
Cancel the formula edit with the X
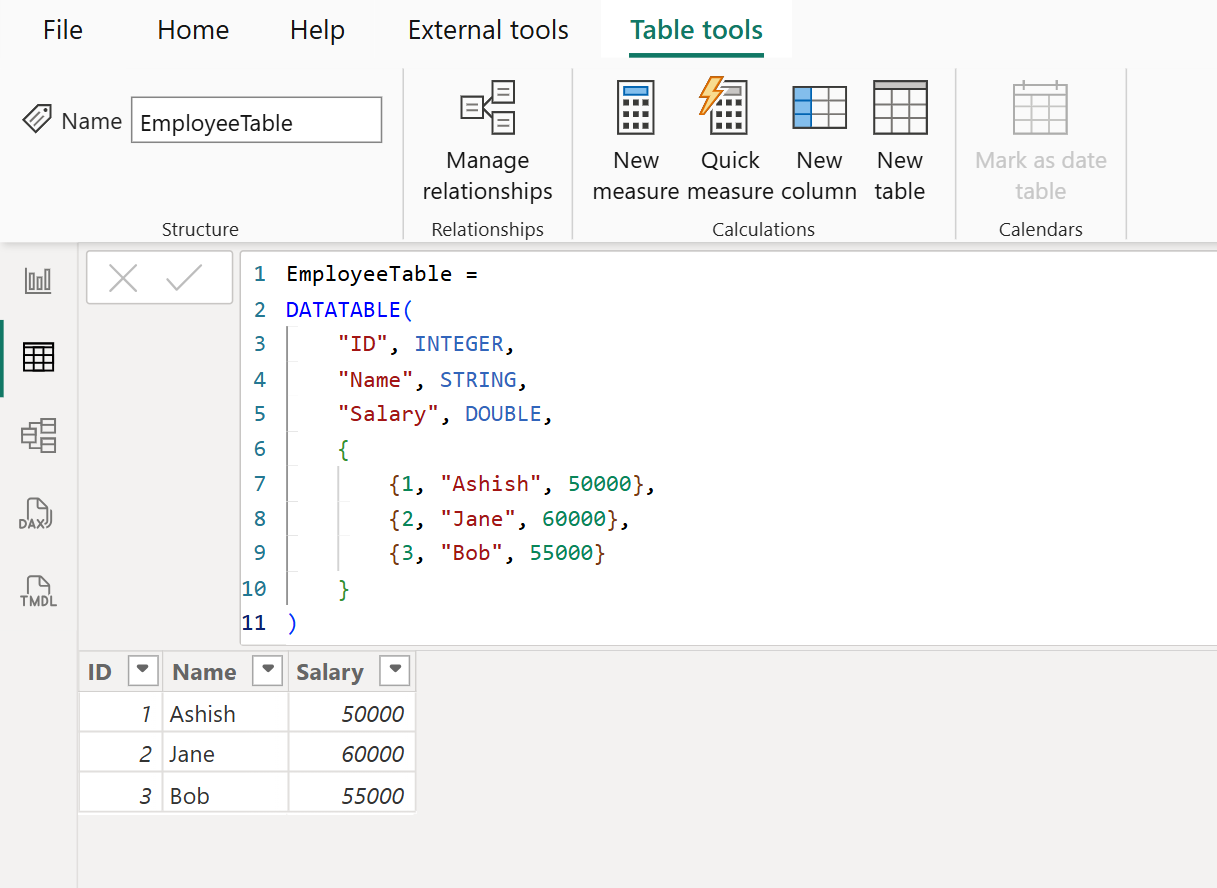pos(123,279)
